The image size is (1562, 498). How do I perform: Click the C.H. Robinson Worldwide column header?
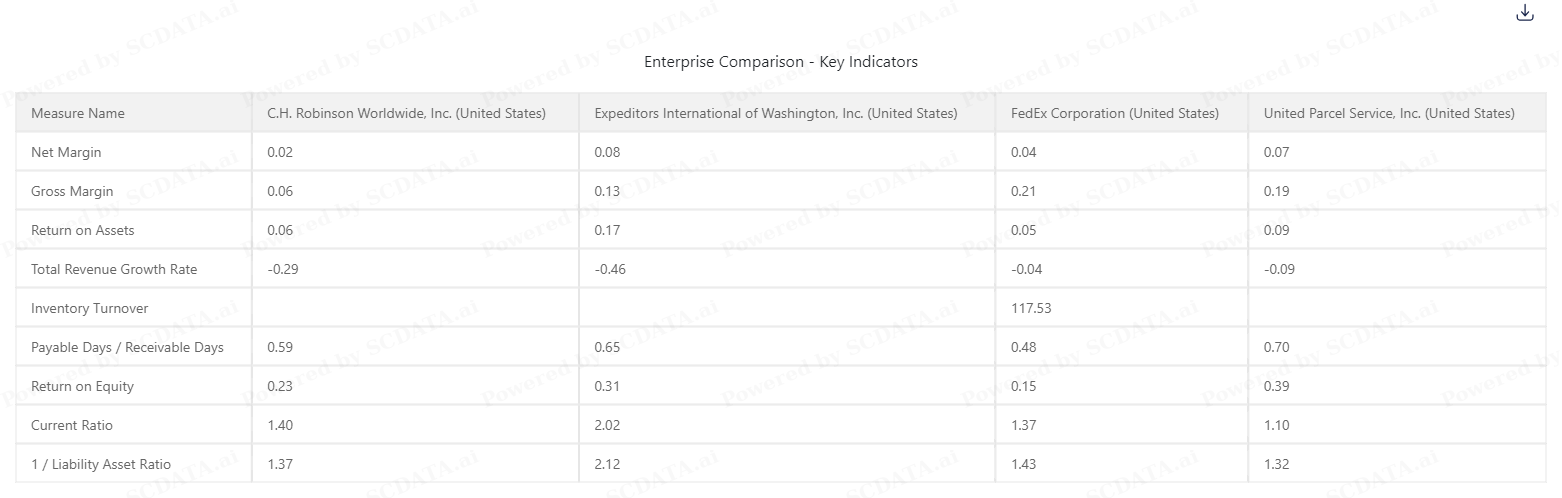tap(406, 113)
